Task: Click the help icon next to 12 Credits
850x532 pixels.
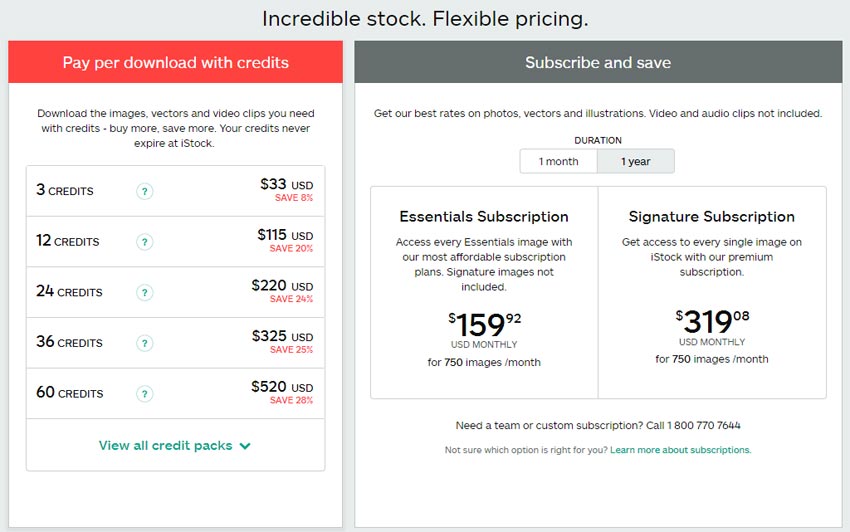Action: pos(144,242)
